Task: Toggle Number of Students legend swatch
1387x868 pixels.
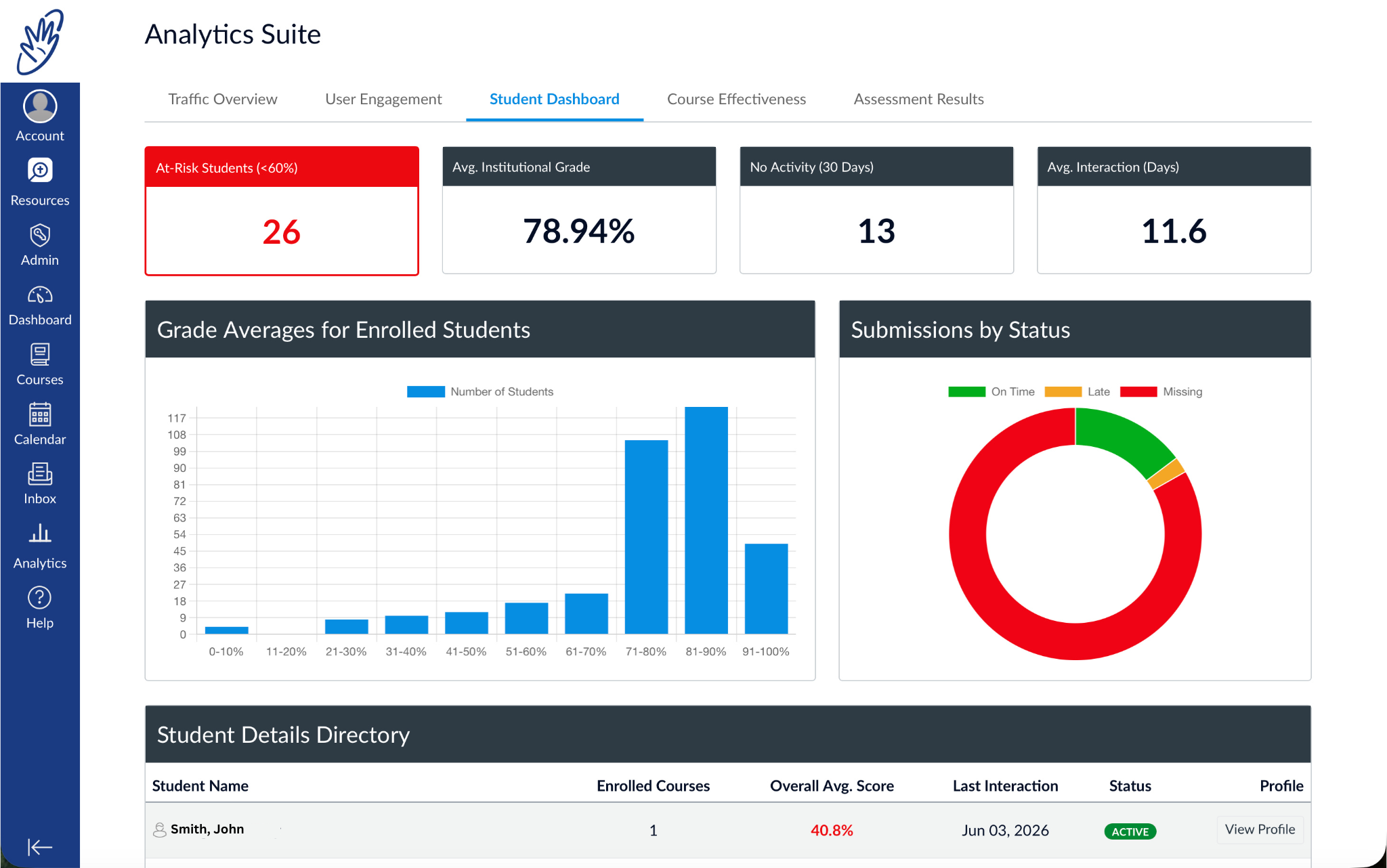Action: tap(425, 391)
